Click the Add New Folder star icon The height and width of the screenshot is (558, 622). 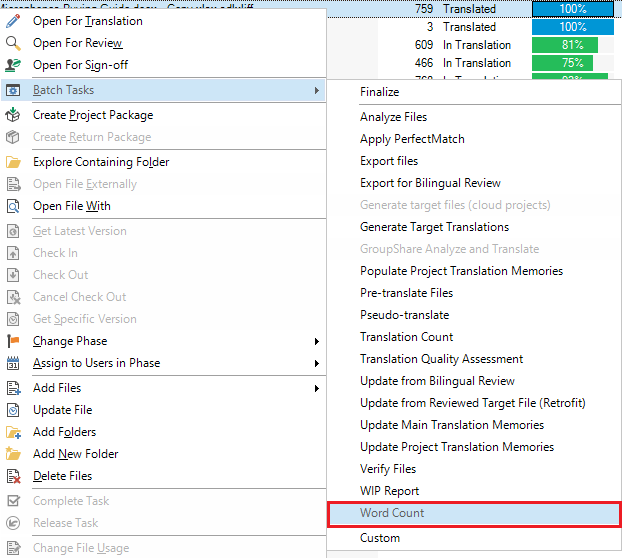pos(13,454)
